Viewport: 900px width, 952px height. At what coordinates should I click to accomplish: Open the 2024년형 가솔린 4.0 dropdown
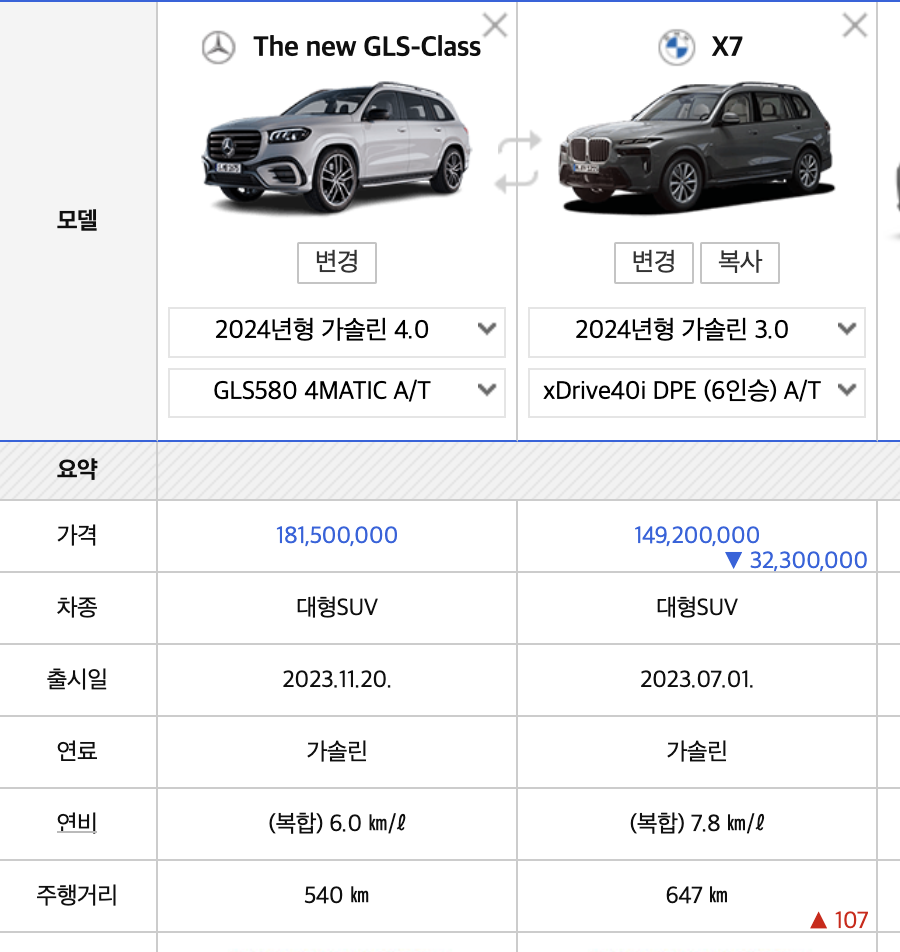tap(336, 331)
